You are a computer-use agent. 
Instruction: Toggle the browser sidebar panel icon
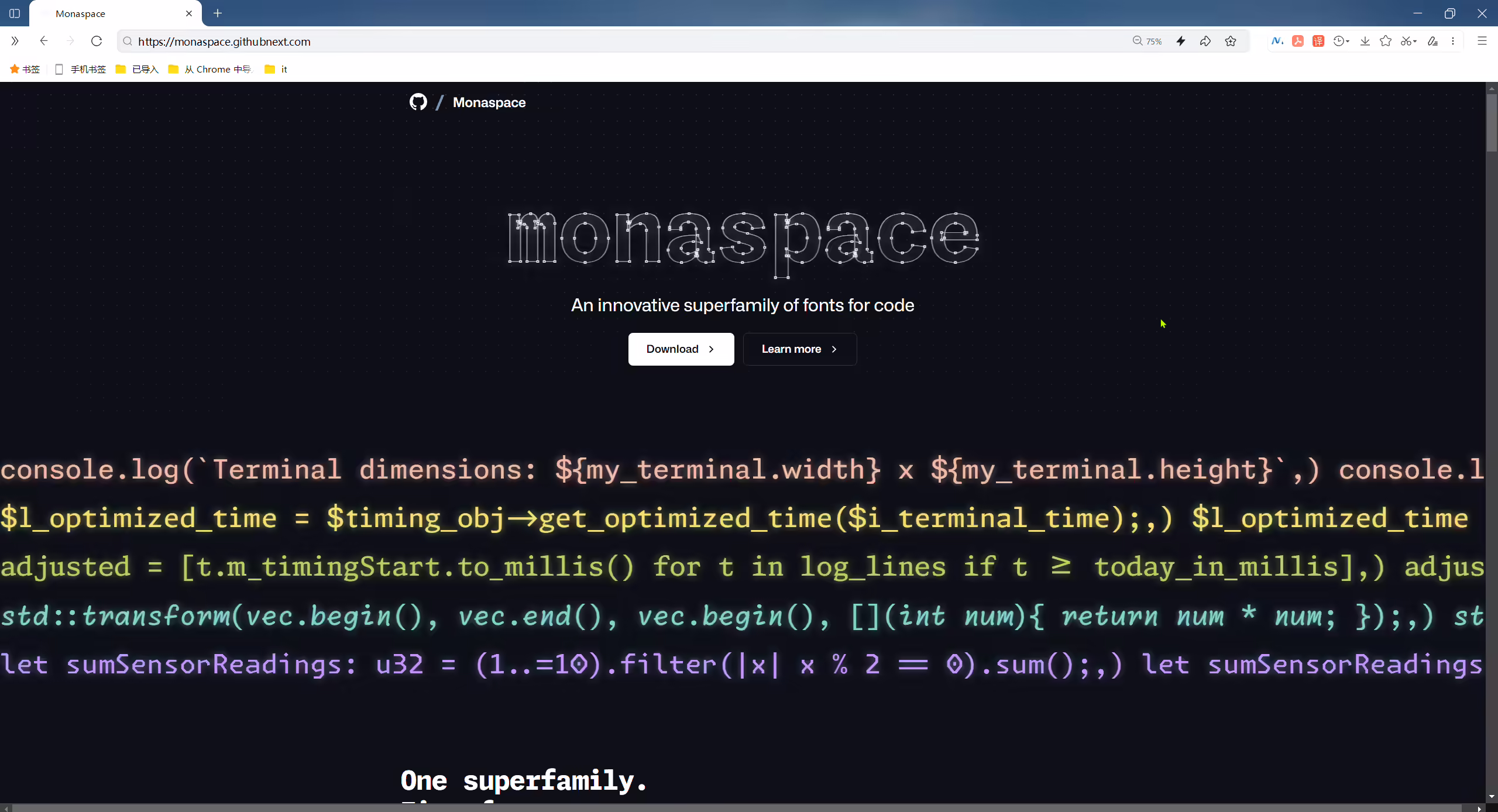(x=15, y=13)
